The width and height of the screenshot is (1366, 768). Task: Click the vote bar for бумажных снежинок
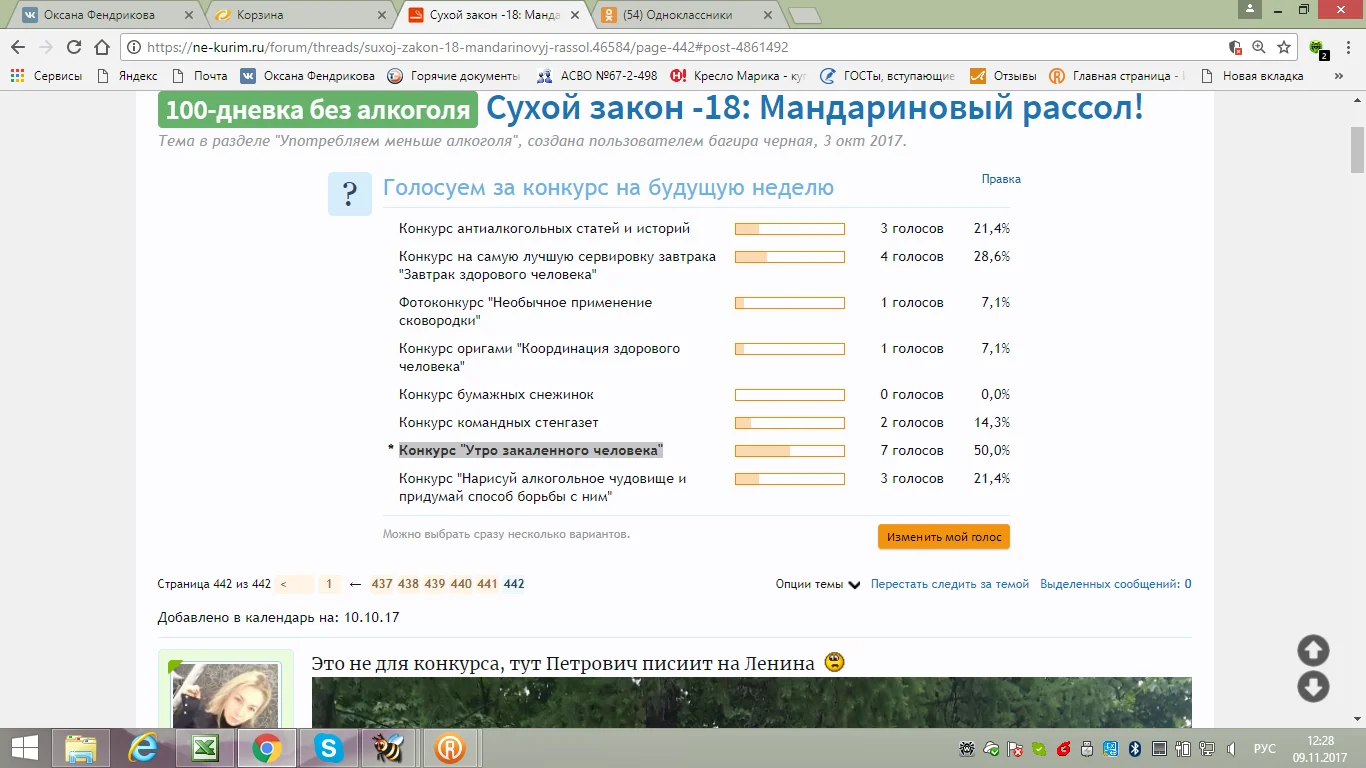[x=790, y=395]
